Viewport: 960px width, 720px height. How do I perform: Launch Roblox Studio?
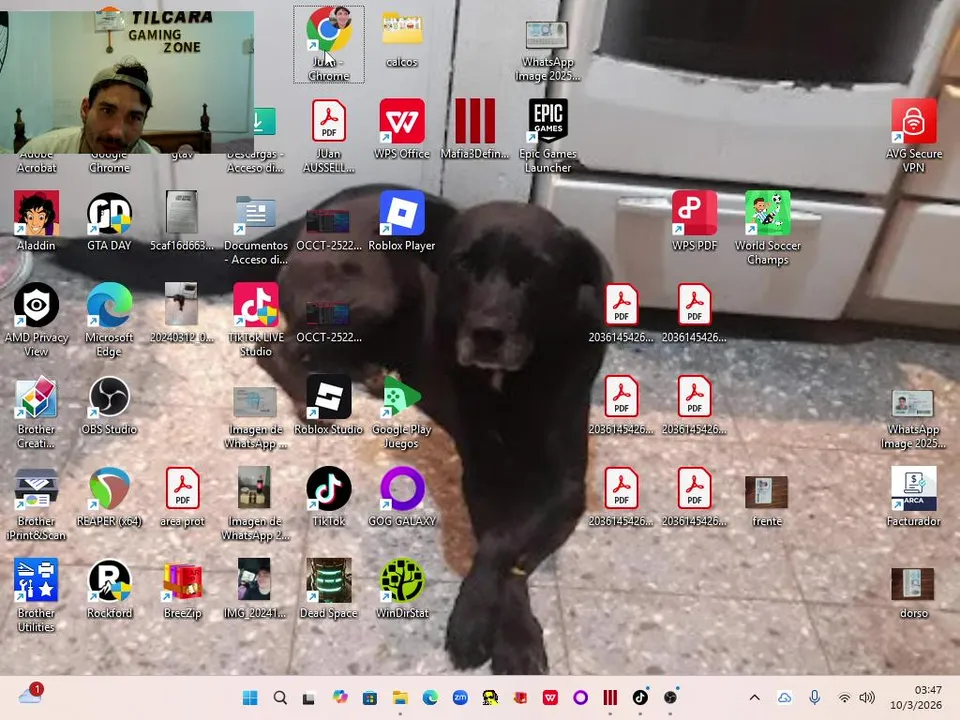point(329,405)
